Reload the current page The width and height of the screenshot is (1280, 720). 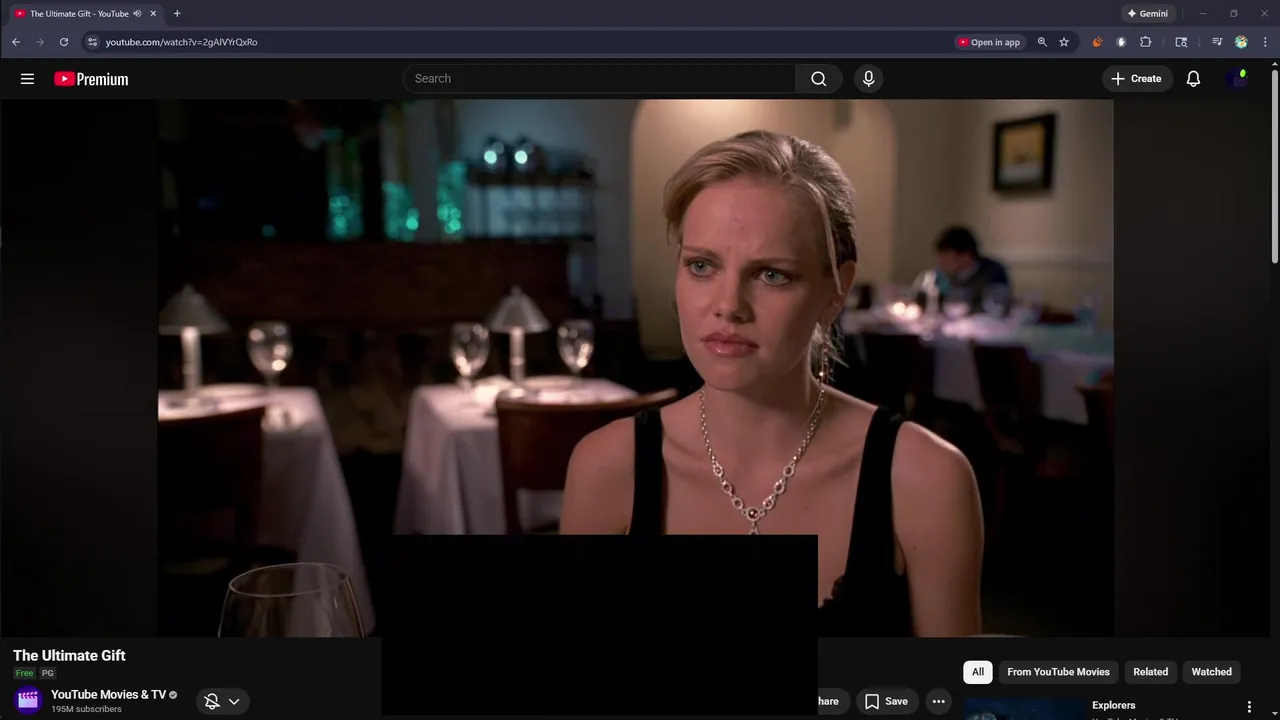64,42
